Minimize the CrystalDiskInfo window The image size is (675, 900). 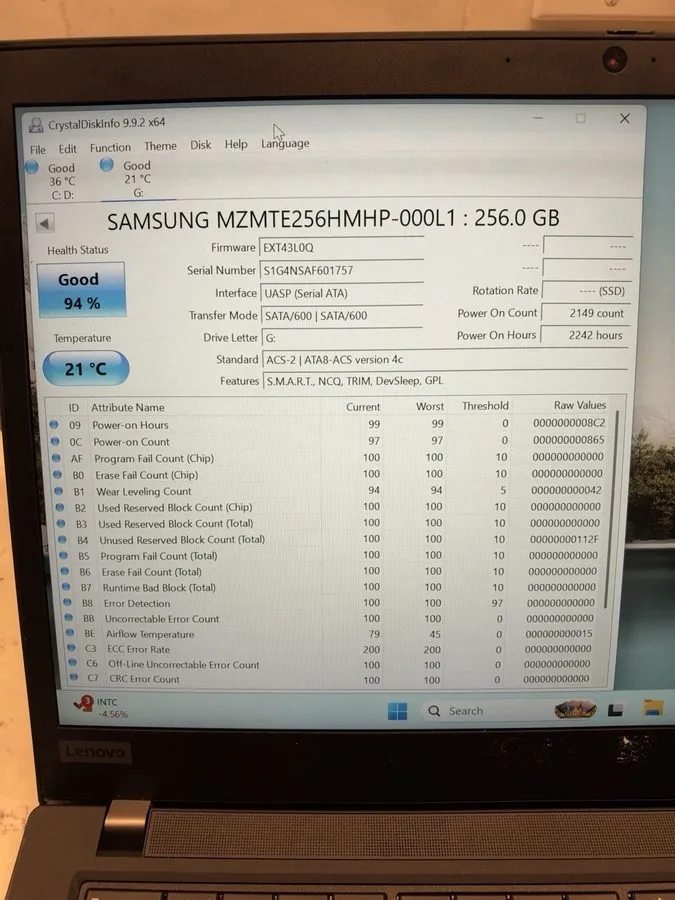coord(538,118)
